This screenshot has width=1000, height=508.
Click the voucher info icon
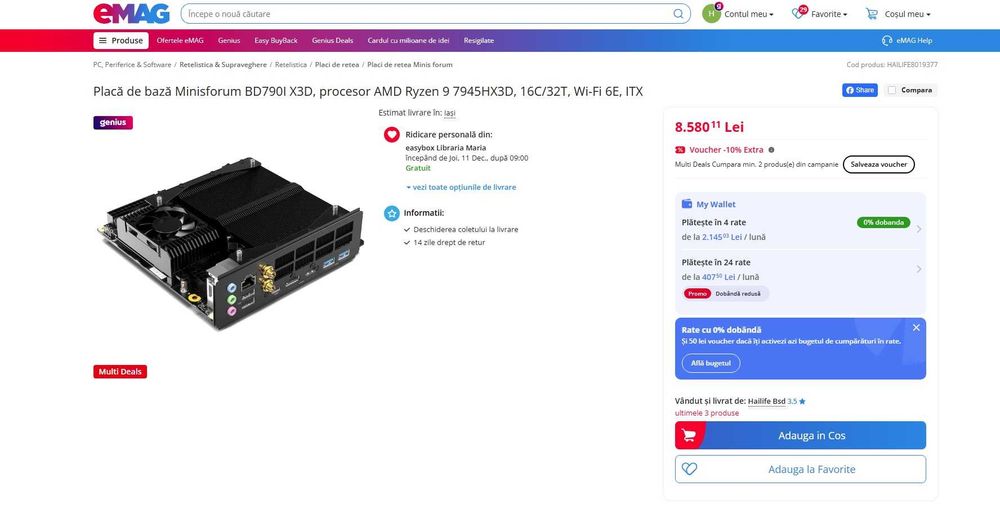771,150
